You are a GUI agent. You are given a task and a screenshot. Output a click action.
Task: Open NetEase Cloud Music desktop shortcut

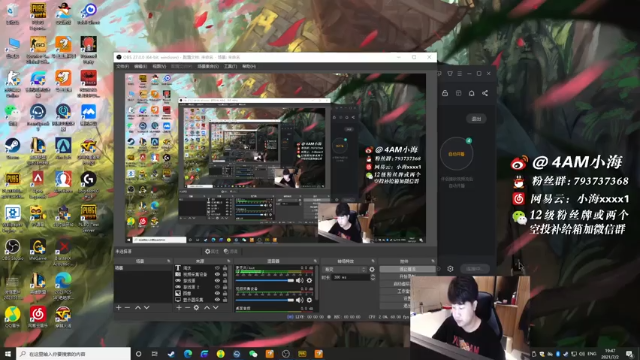pos(38,317)
